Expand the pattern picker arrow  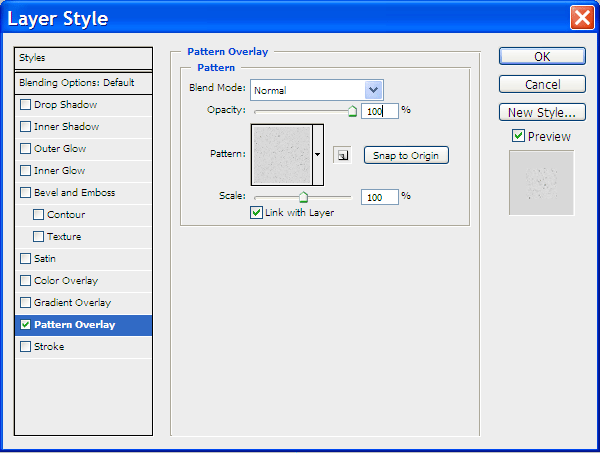pyautogui.click(x=318, y=155)
